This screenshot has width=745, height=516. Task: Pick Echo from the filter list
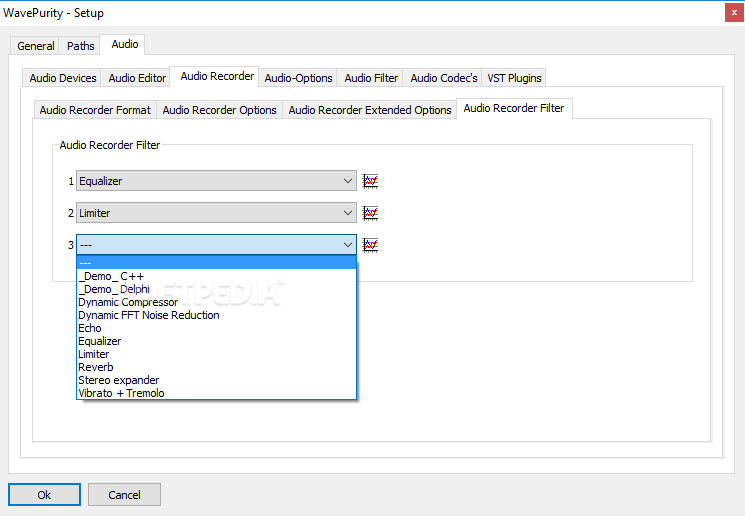[x=216, y=328]
